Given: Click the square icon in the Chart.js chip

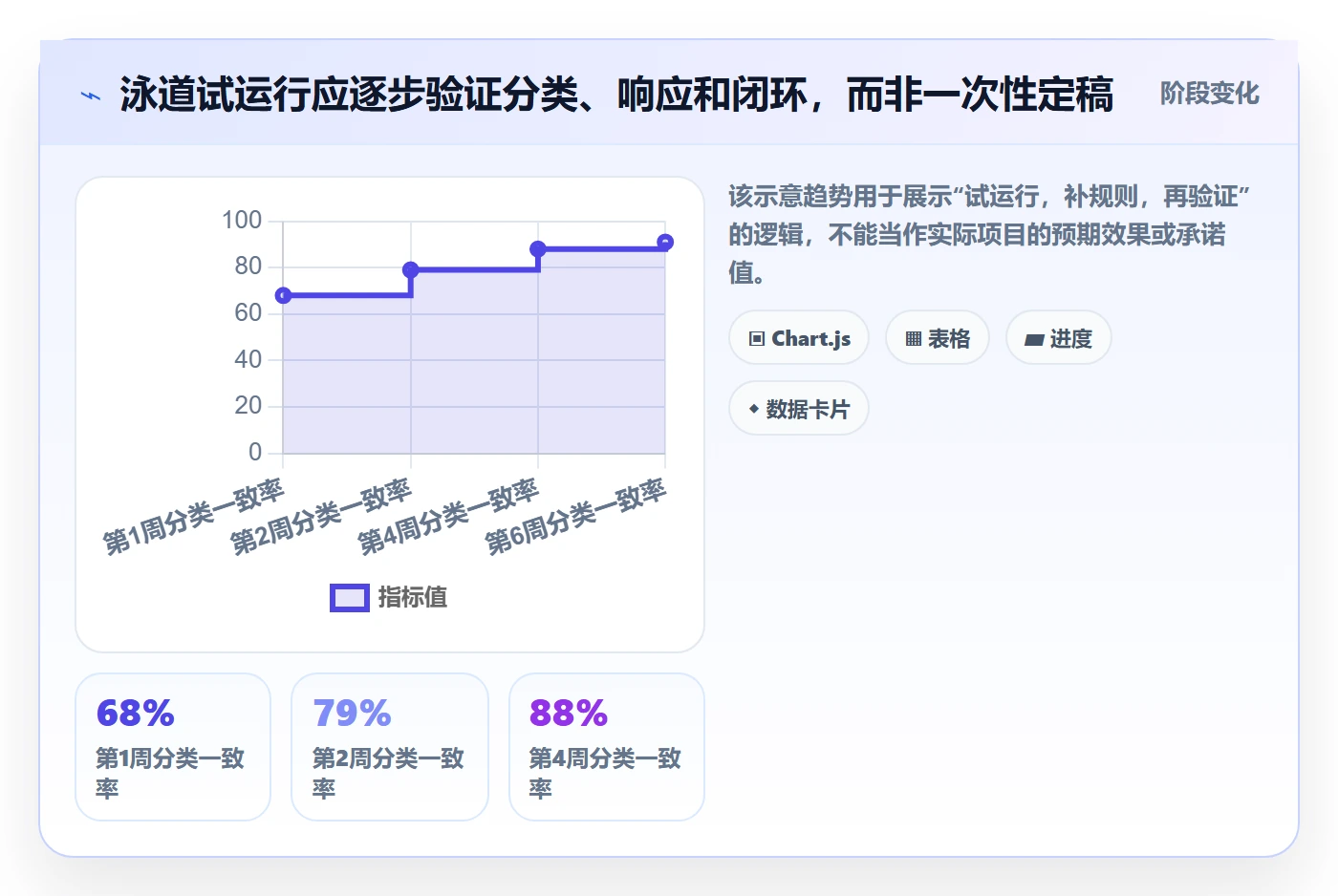Looking at the screenshot, I should (757, 339).
